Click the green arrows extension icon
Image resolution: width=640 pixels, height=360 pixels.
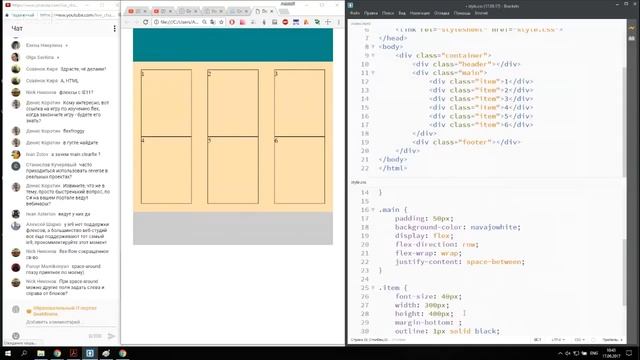(x=317, y=22)
